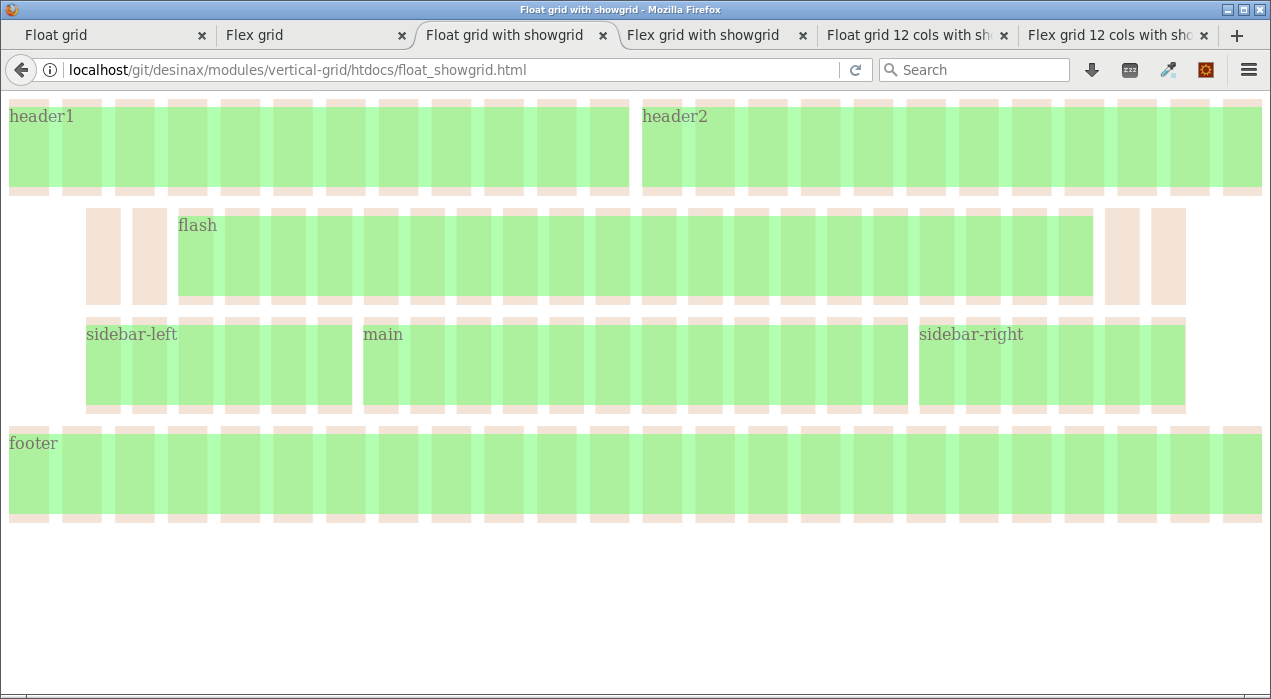Viewport: 1271px width, 699px height.
Task: Click the footer text
Action: click(x=33, y=443)
